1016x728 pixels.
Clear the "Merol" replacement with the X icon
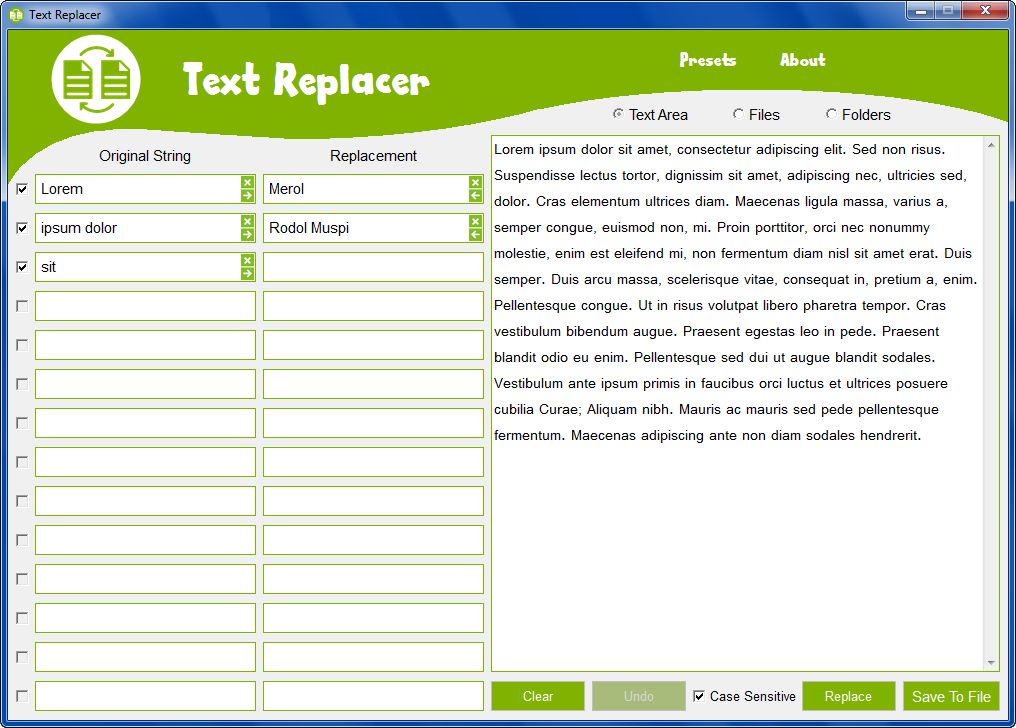coord(475,182)
